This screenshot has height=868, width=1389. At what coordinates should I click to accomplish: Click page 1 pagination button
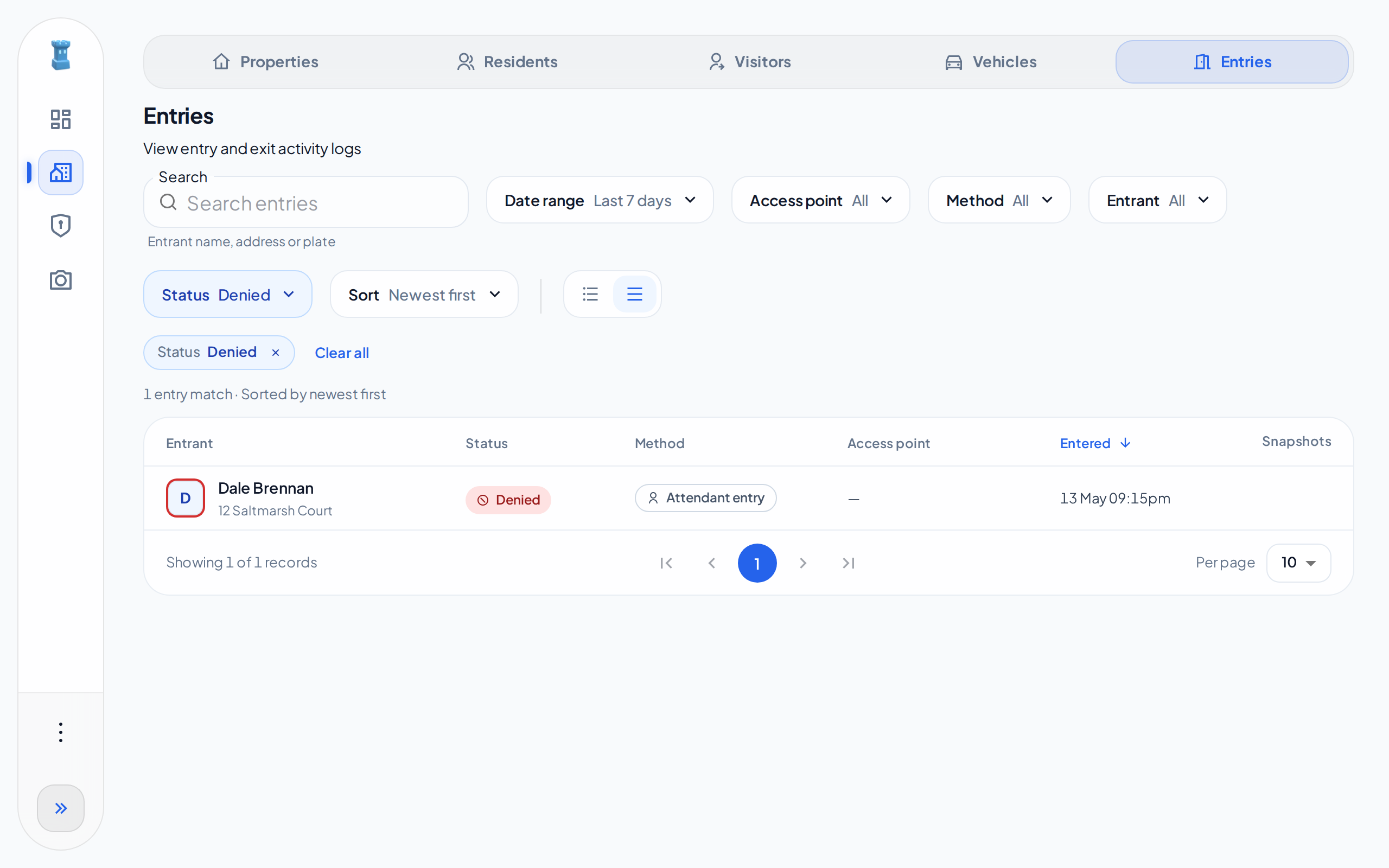point(757,563)
